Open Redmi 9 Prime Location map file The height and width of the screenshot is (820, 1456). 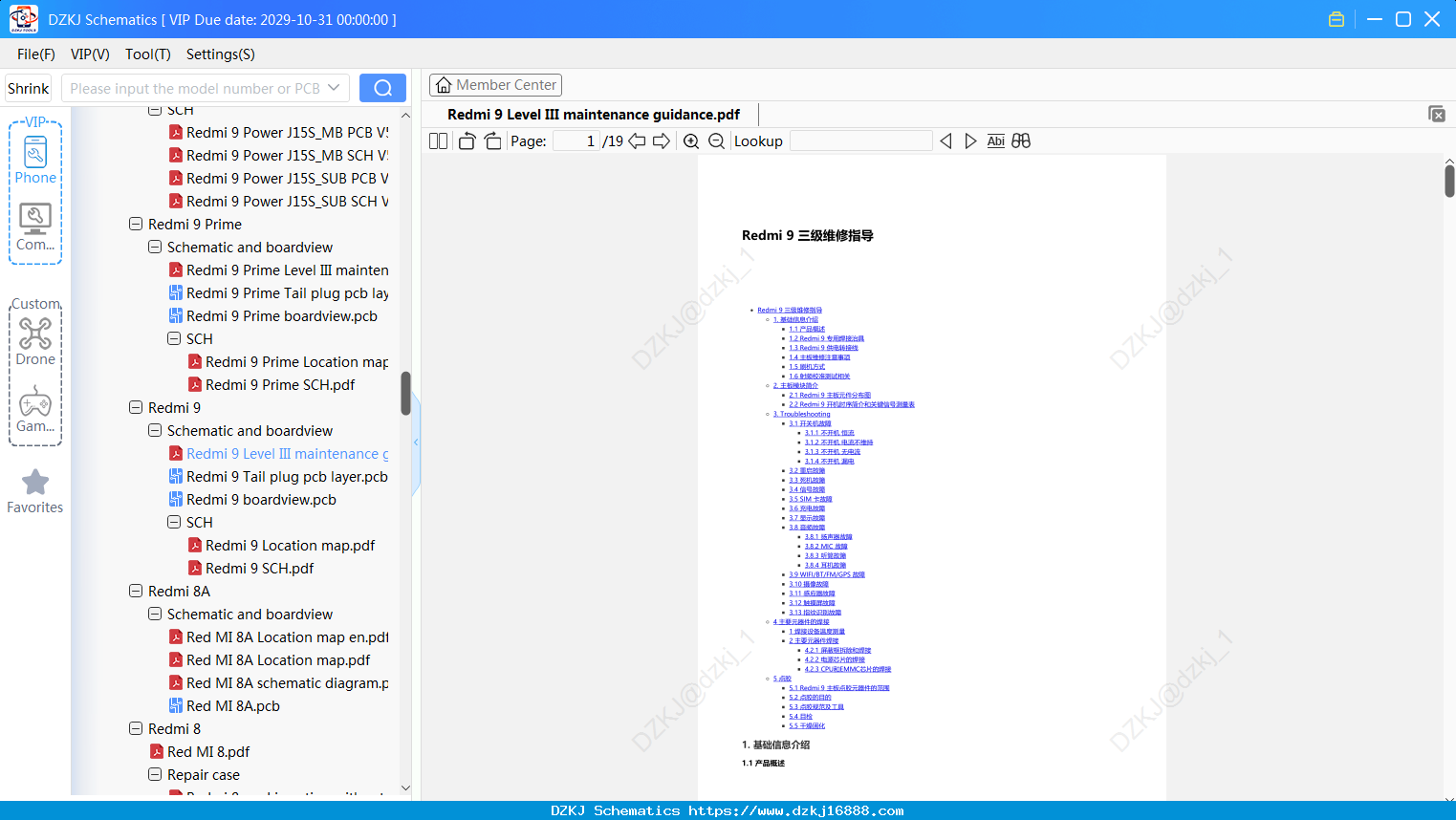(x=296, y=361)
